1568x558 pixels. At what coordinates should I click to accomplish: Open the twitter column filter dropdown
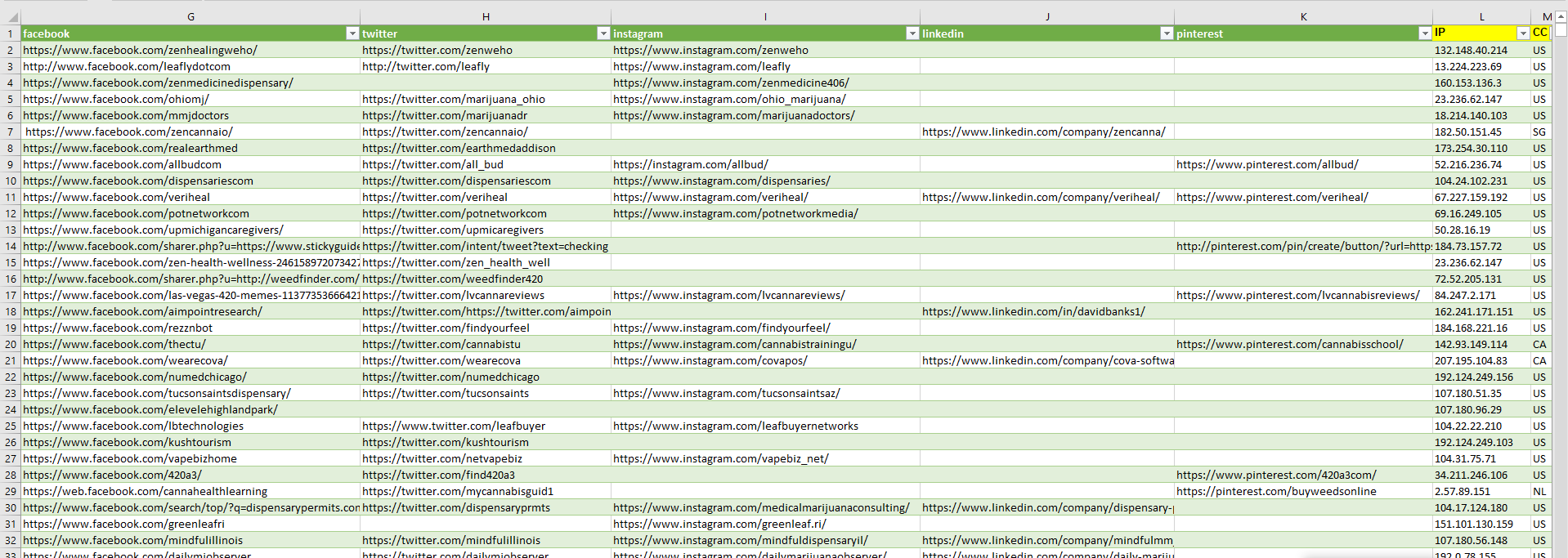(603, 33)
